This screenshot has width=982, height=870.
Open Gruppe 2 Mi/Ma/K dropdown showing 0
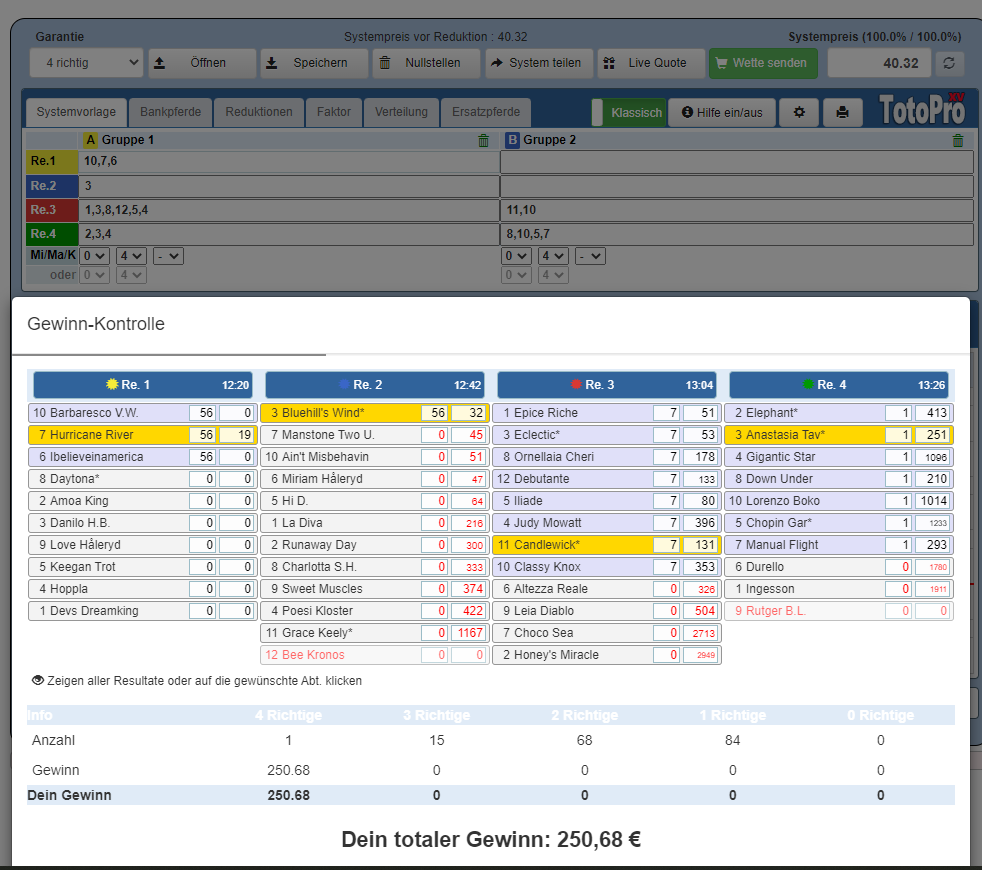coord(517,256)
